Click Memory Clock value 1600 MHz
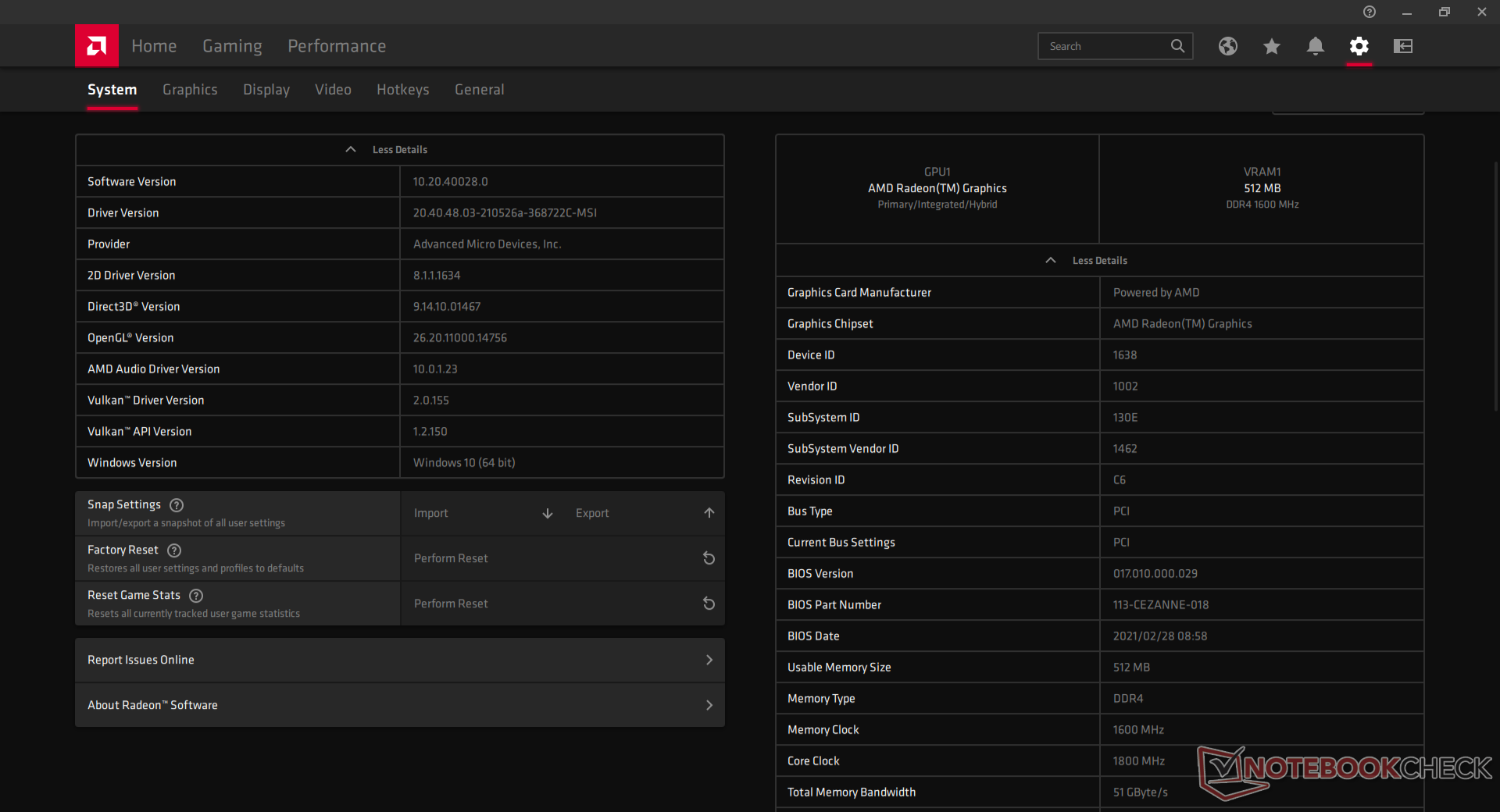Viewport: 1500px width, 812px height. pyautogui.click(x=1138, y=730)
